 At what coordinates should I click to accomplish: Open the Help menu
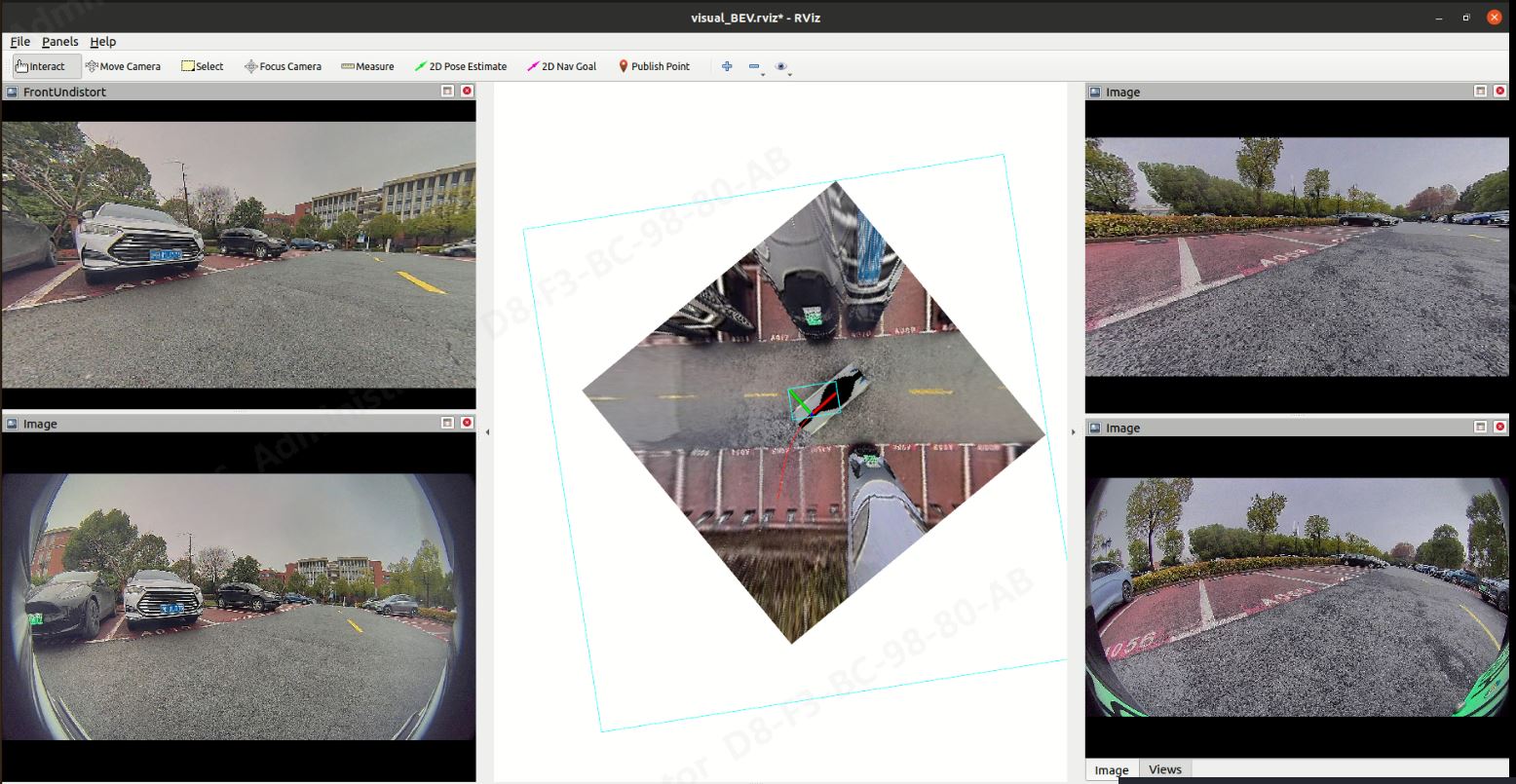pos(102,42)
